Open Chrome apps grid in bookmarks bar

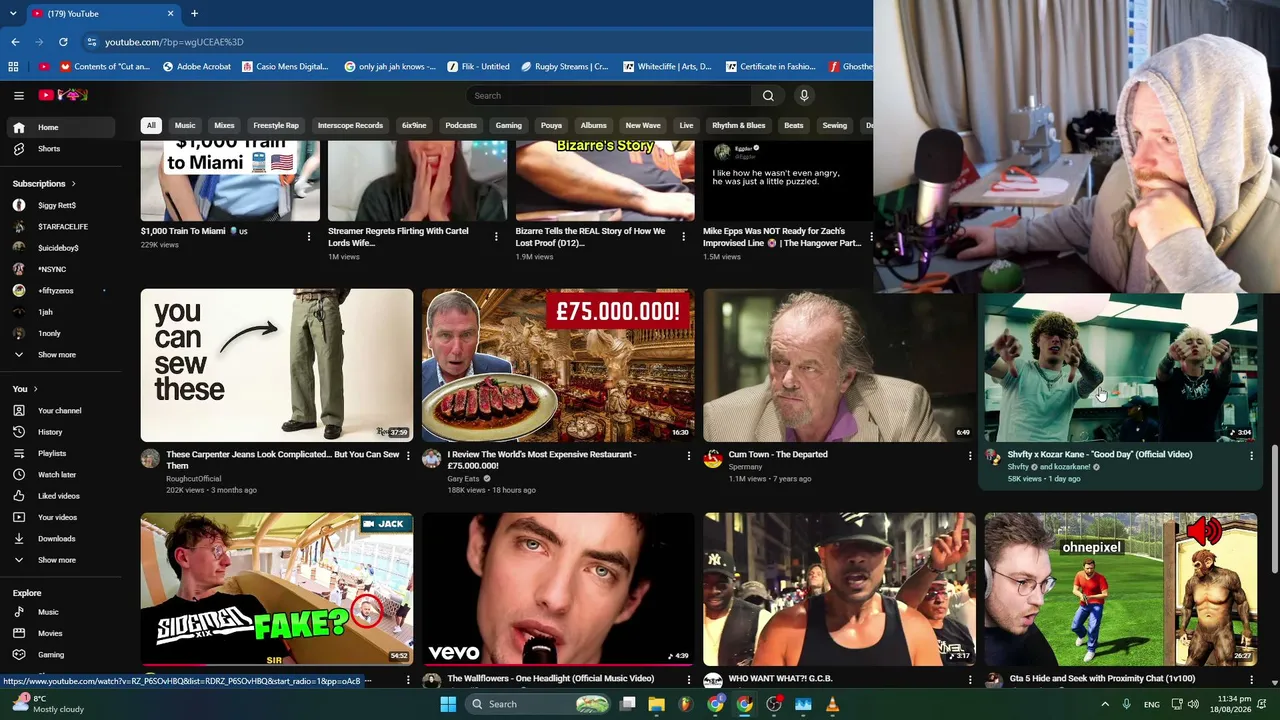pos(13,67)
